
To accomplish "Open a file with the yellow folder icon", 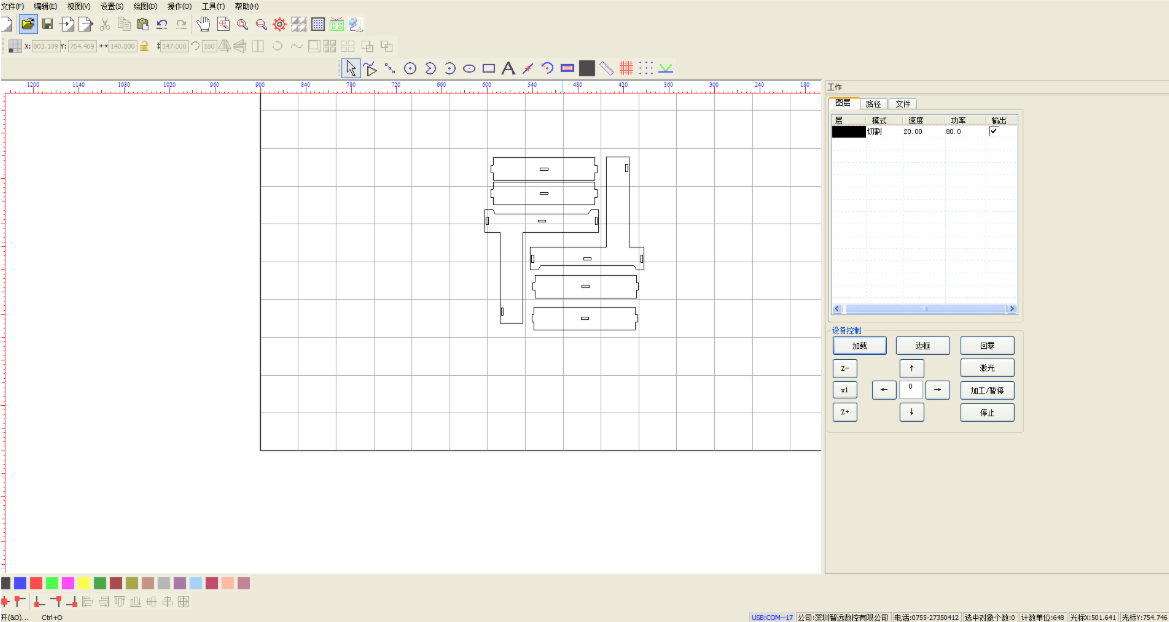I will point(28,24).
